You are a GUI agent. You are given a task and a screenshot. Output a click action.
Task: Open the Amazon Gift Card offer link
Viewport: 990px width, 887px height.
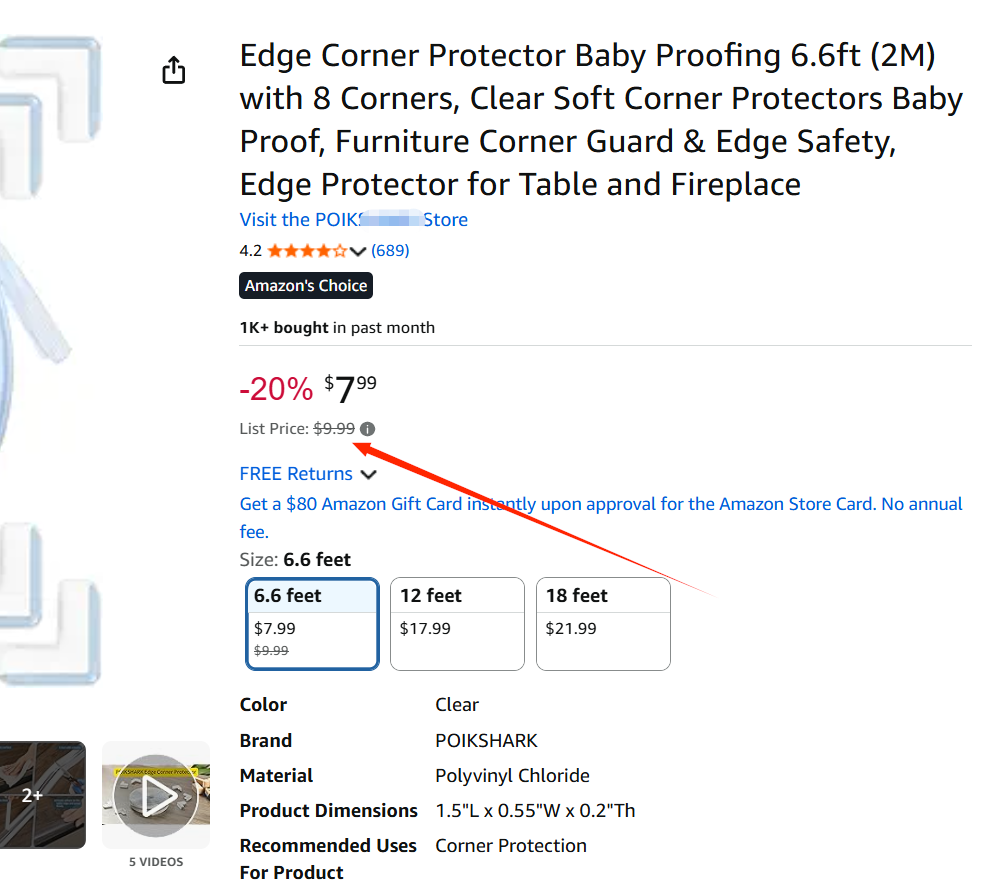pyautogui.click(x=600, y=505)
